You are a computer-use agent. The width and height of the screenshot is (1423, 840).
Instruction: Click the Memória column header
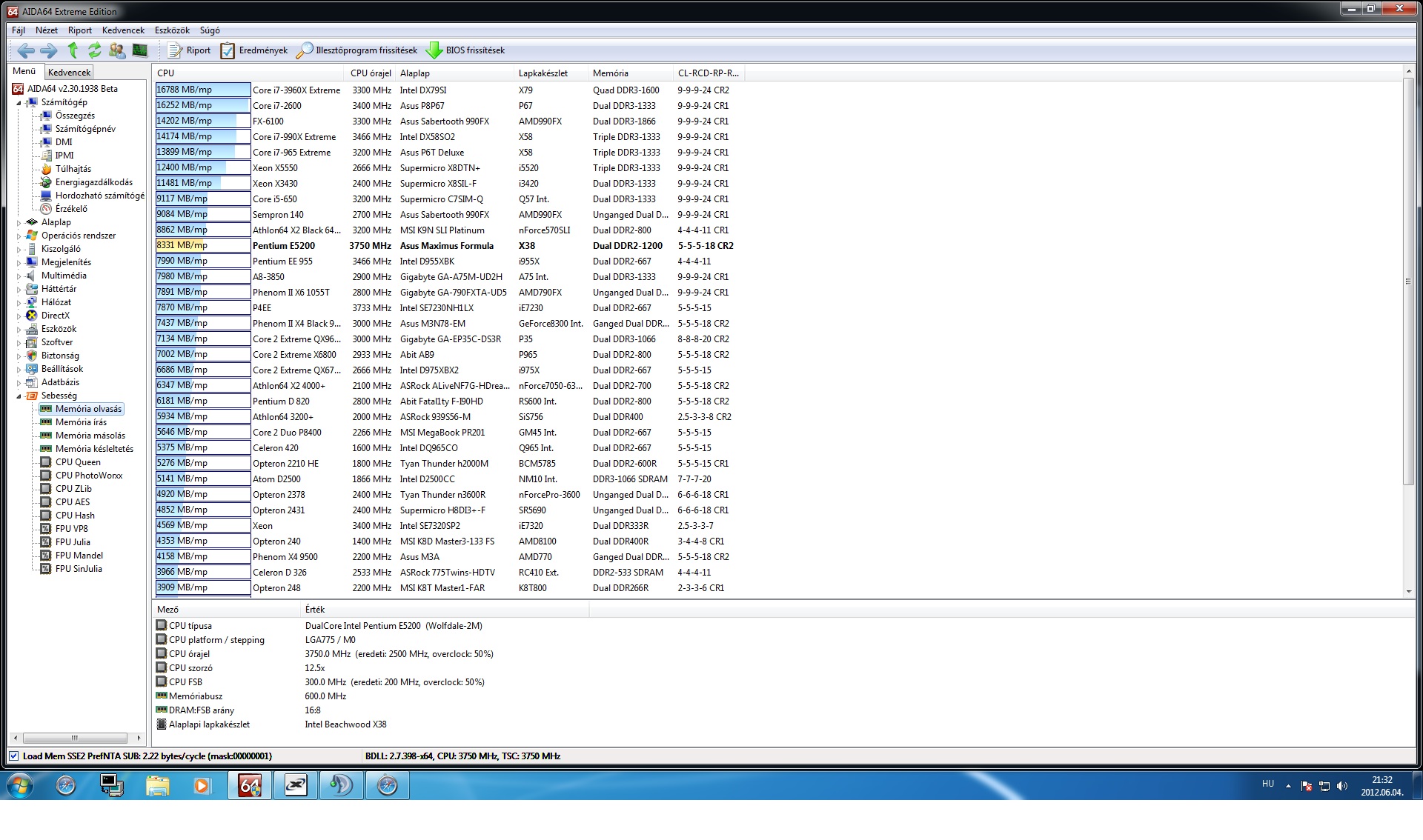click(630, 73)
